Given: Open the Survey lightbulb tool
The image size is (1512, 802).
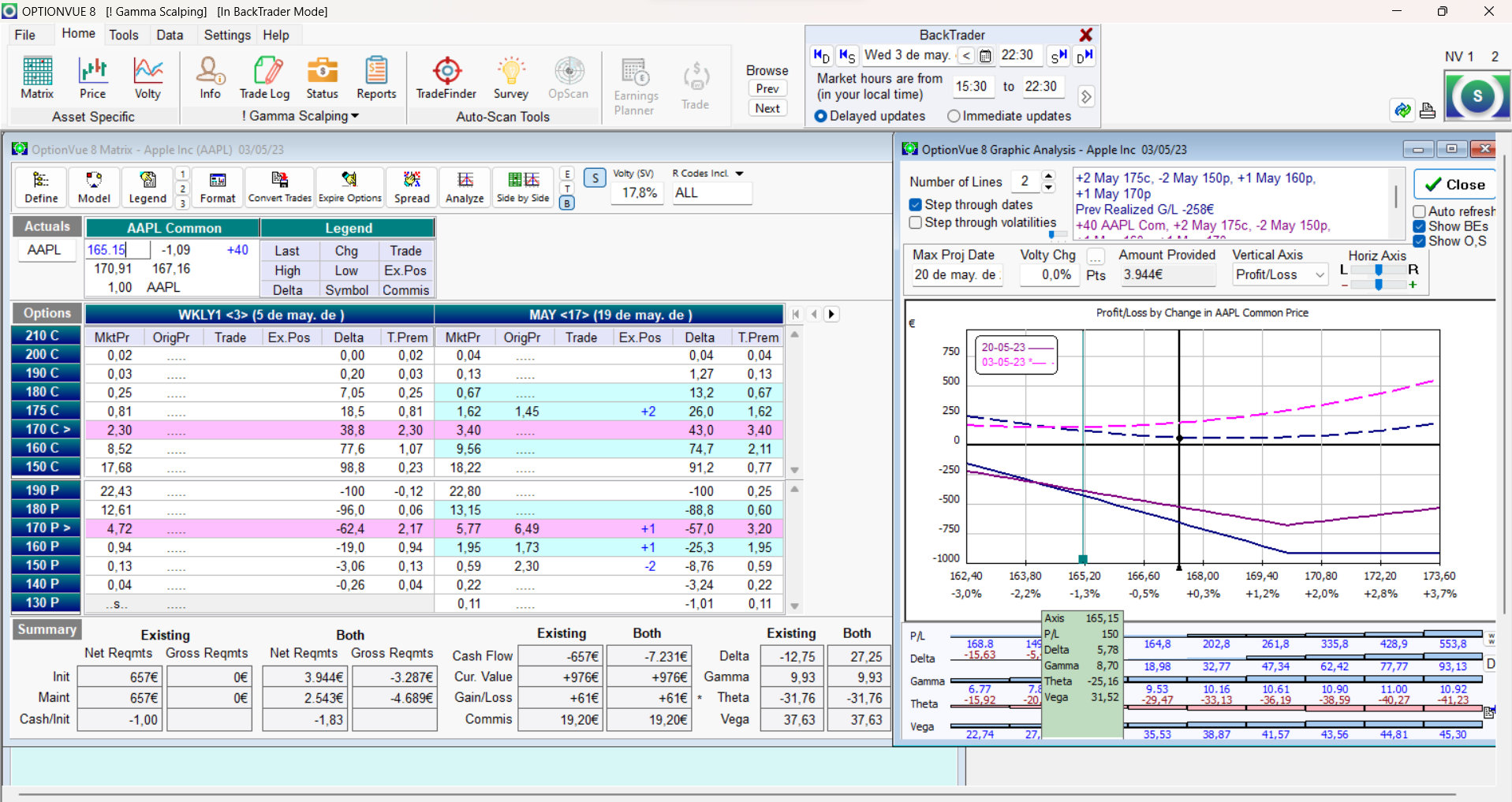Looking at the screenshot, I should pyautogui.click(x=511, y=78).
